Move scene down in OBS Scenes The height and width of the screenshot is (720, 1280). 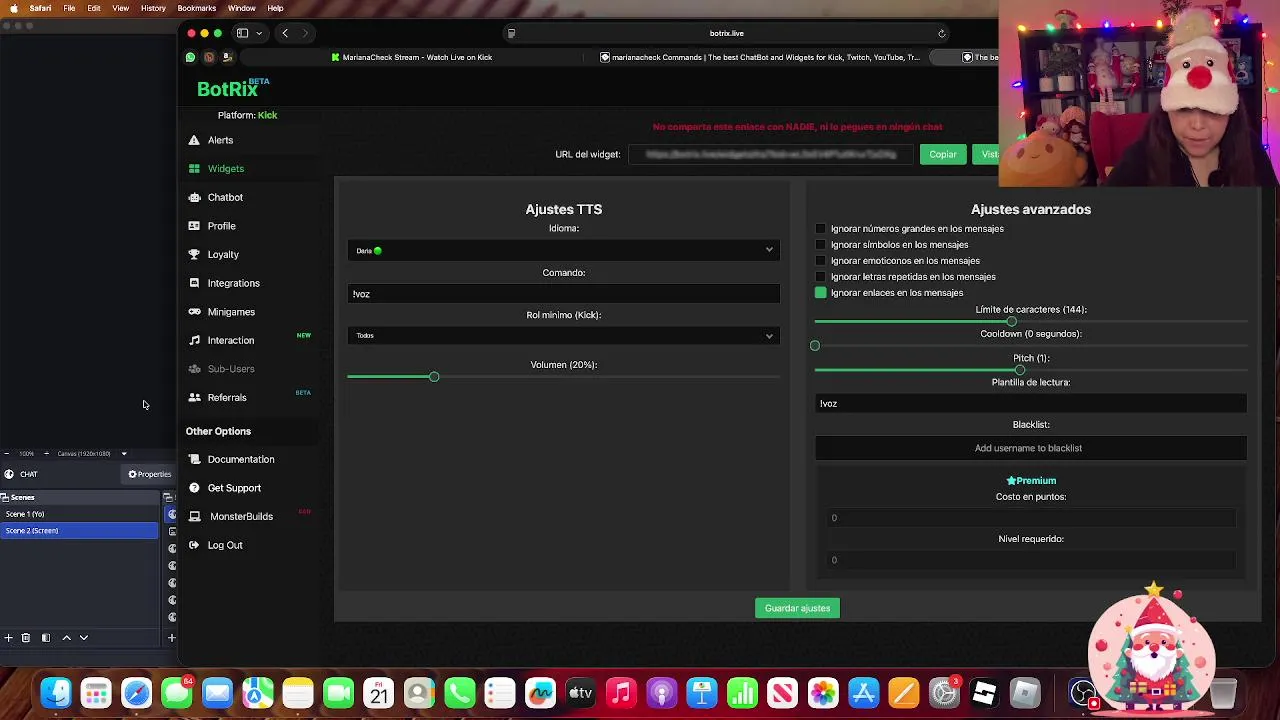84,637
